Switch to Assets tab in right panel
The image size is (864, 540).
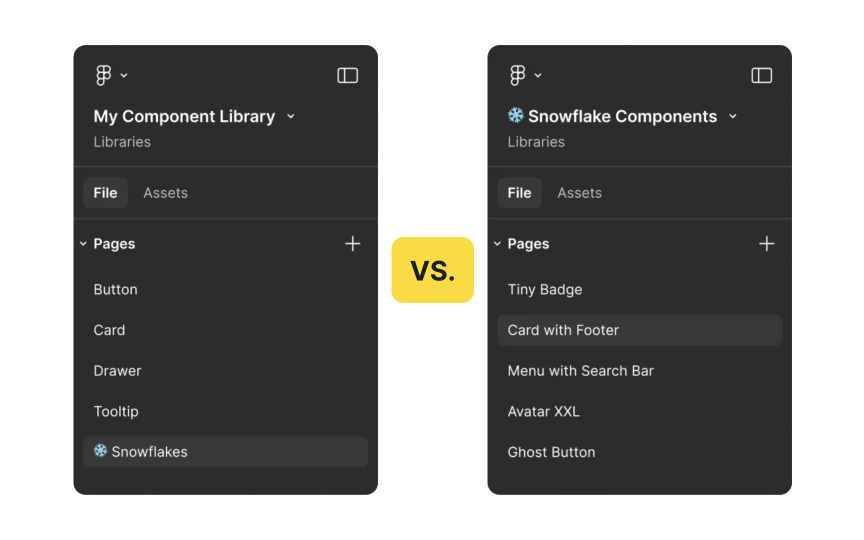[x=579, y=193]
